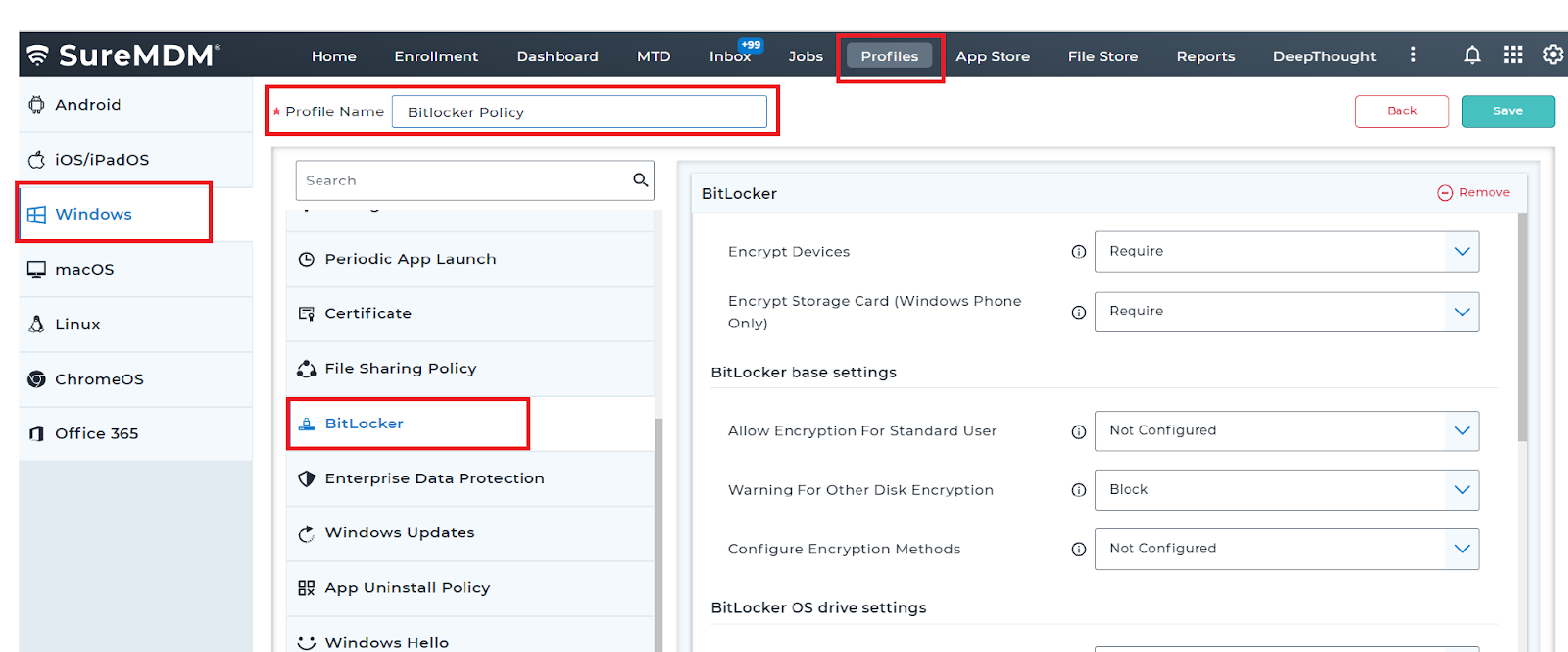
Task: Click the macOS monitor icon
Action: 36,269
